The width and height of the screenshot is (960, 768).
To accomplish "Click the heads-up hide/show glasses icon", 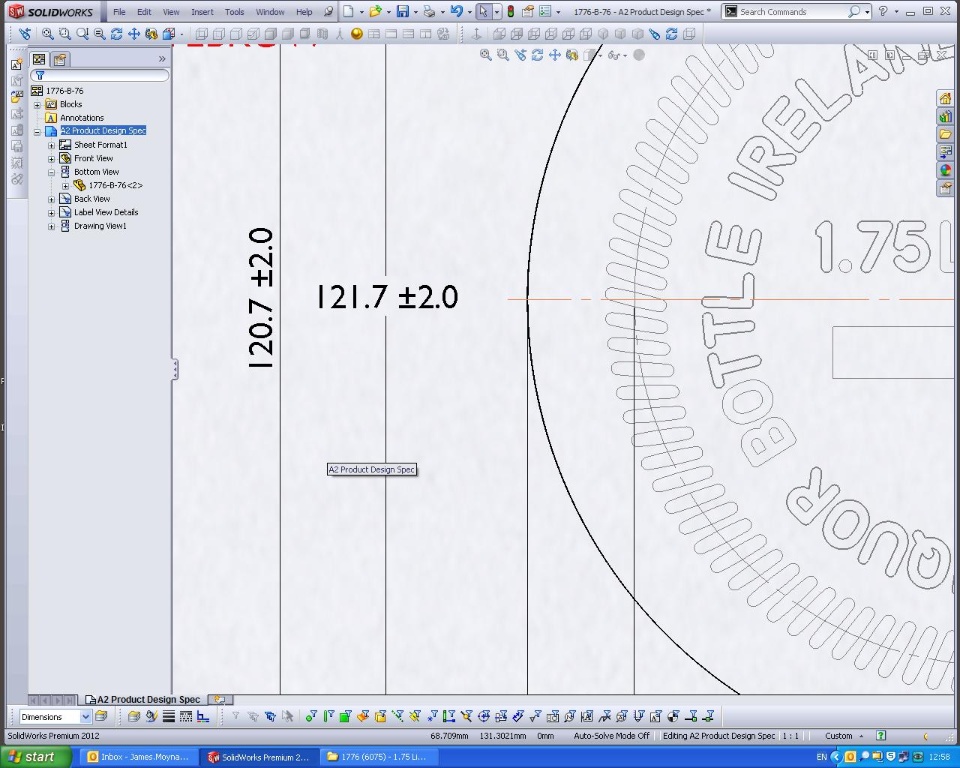I will pos(613,56).
